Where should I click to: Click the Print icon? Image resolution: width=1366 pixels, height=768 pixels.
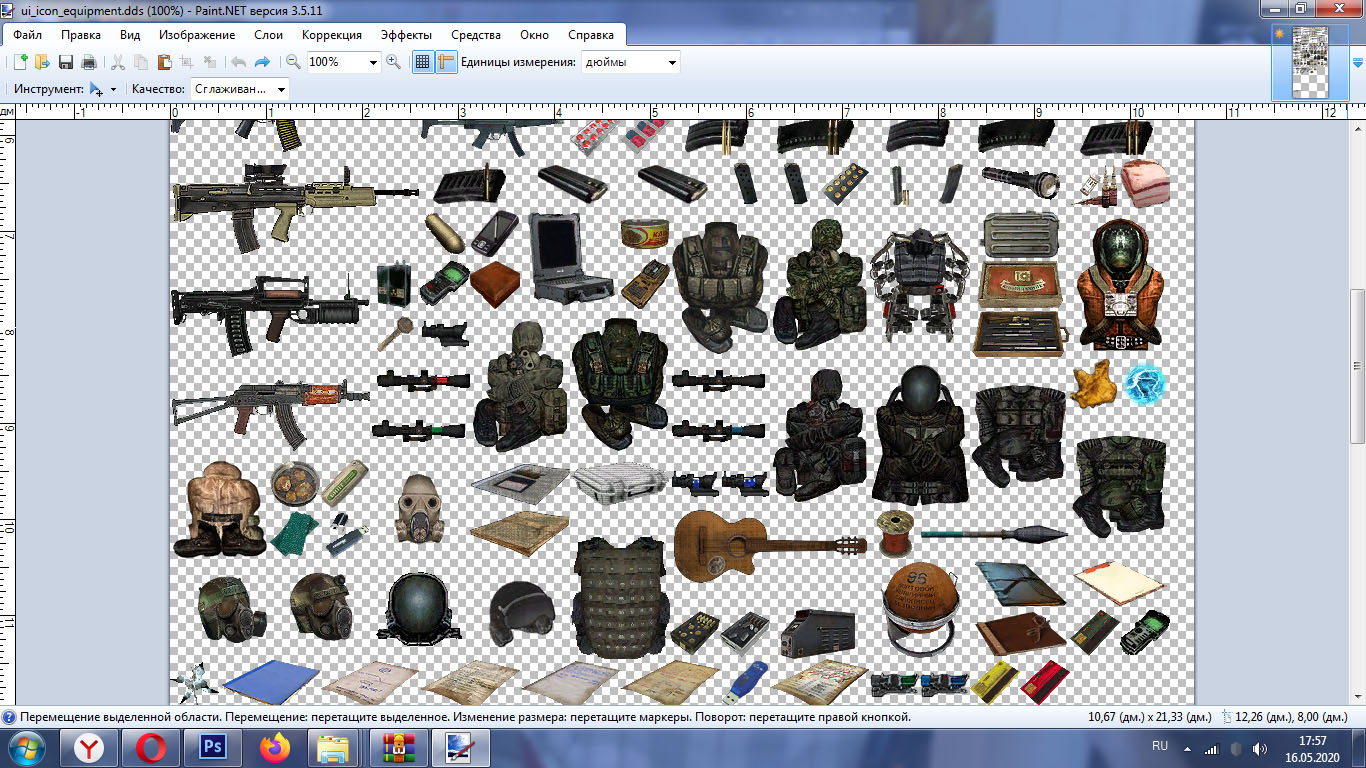89,62
